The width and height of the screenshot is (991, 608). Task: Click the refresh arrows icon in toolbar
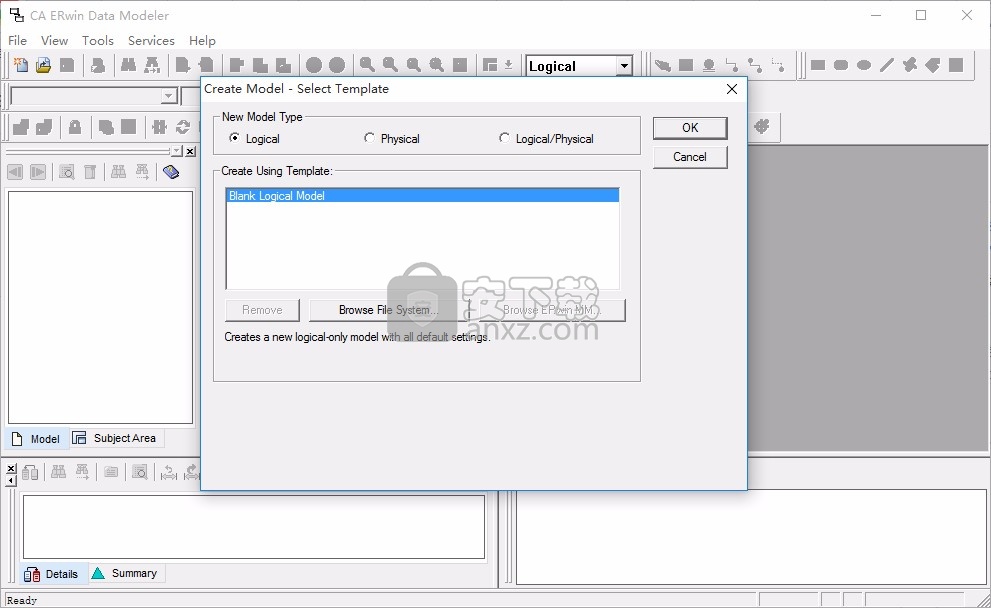pyautogui.click(x=183, y=127)
